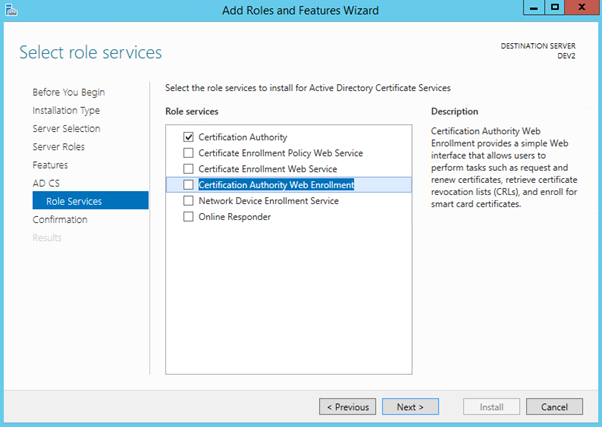Select the Network Device Enrollment Service checkbox
This screenshot has height=427, width=602.
click(188, 201)
